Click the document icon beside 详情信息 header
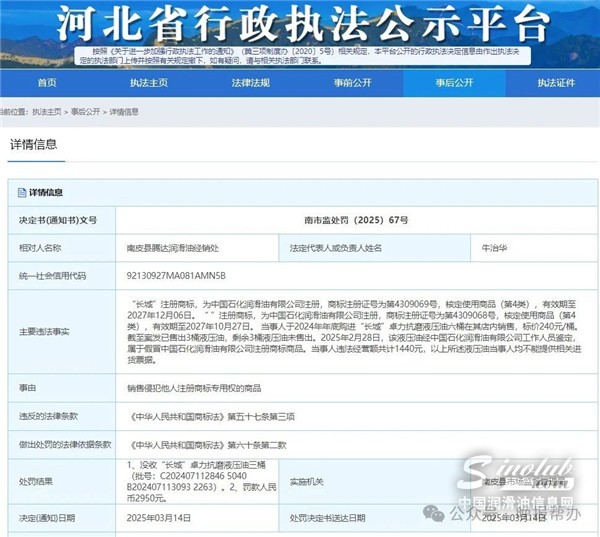The width and height of the screenshot is (600, 537). click(x=22, y=193)
